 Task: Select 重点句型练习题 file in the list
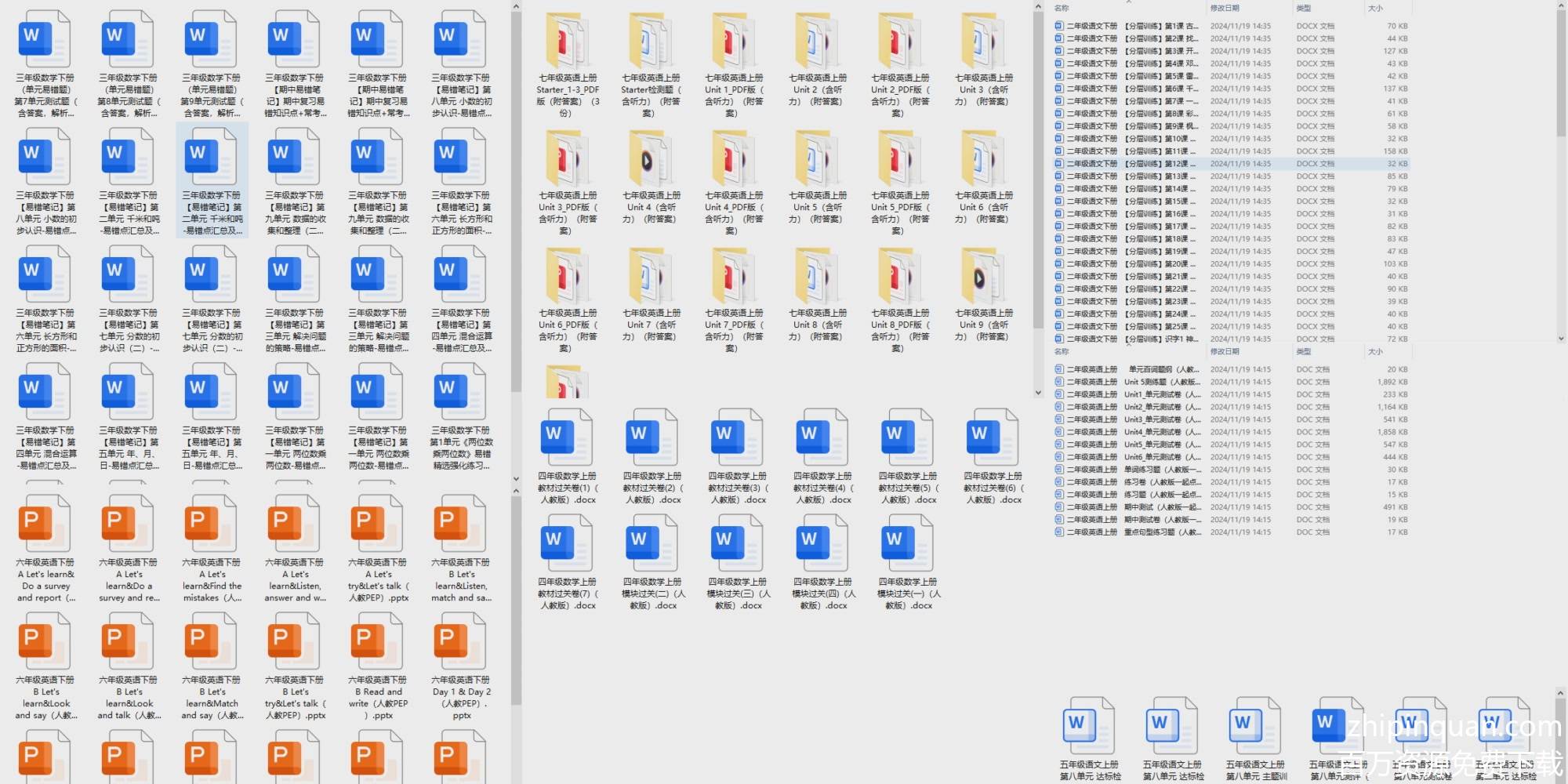tap(1160, 532)
